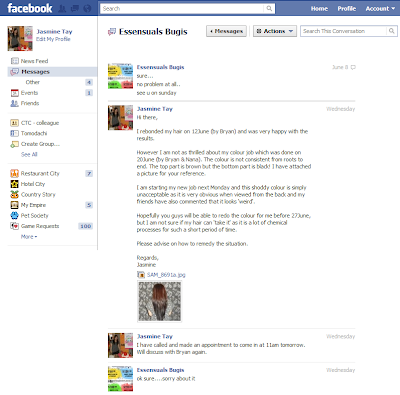Click the back to Messages button
The image size is (400, 395).
pos(226,31)
